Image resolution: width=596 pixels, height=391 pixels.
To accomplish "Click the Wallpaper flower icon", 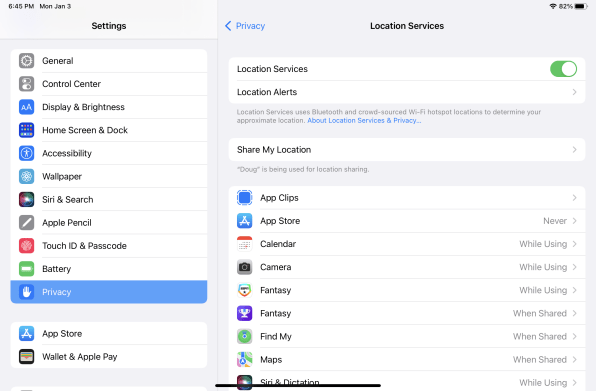I will [27, 177].
